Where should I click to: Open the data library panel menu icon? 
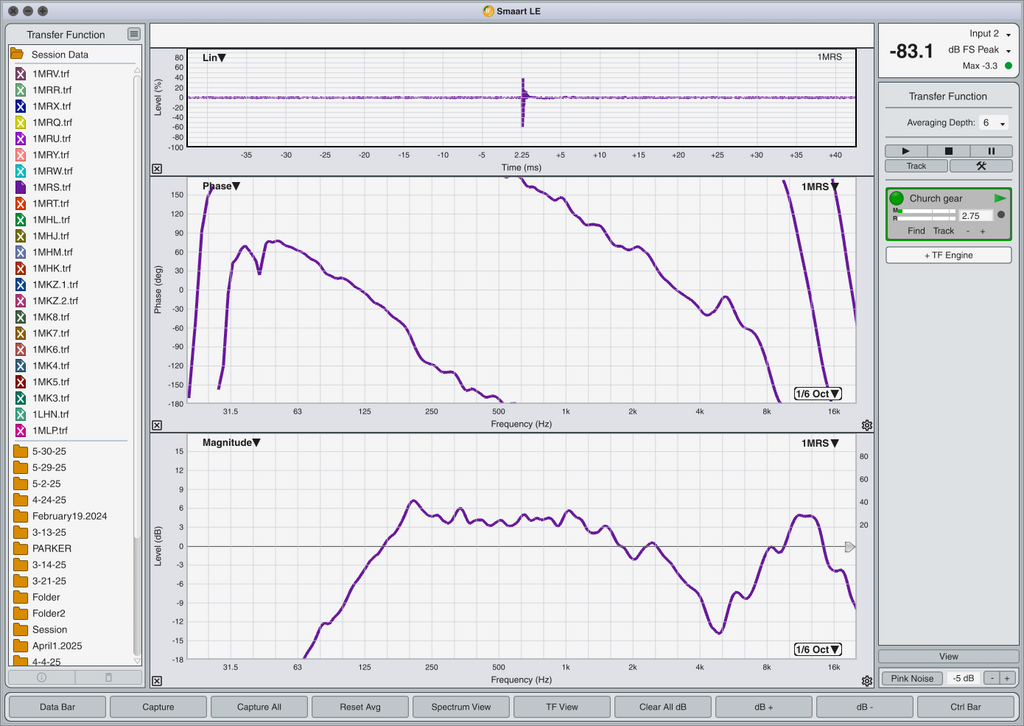pos(134,34)
